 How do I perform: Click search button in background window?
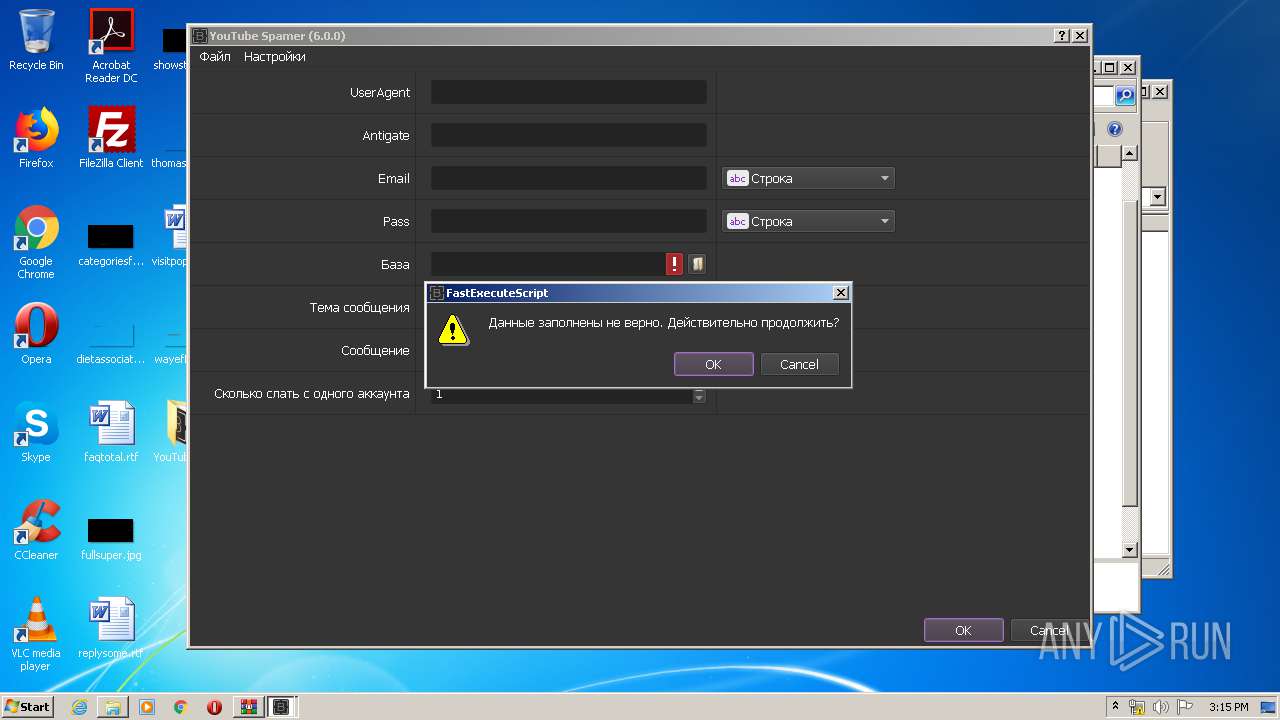coord(1125,96)
